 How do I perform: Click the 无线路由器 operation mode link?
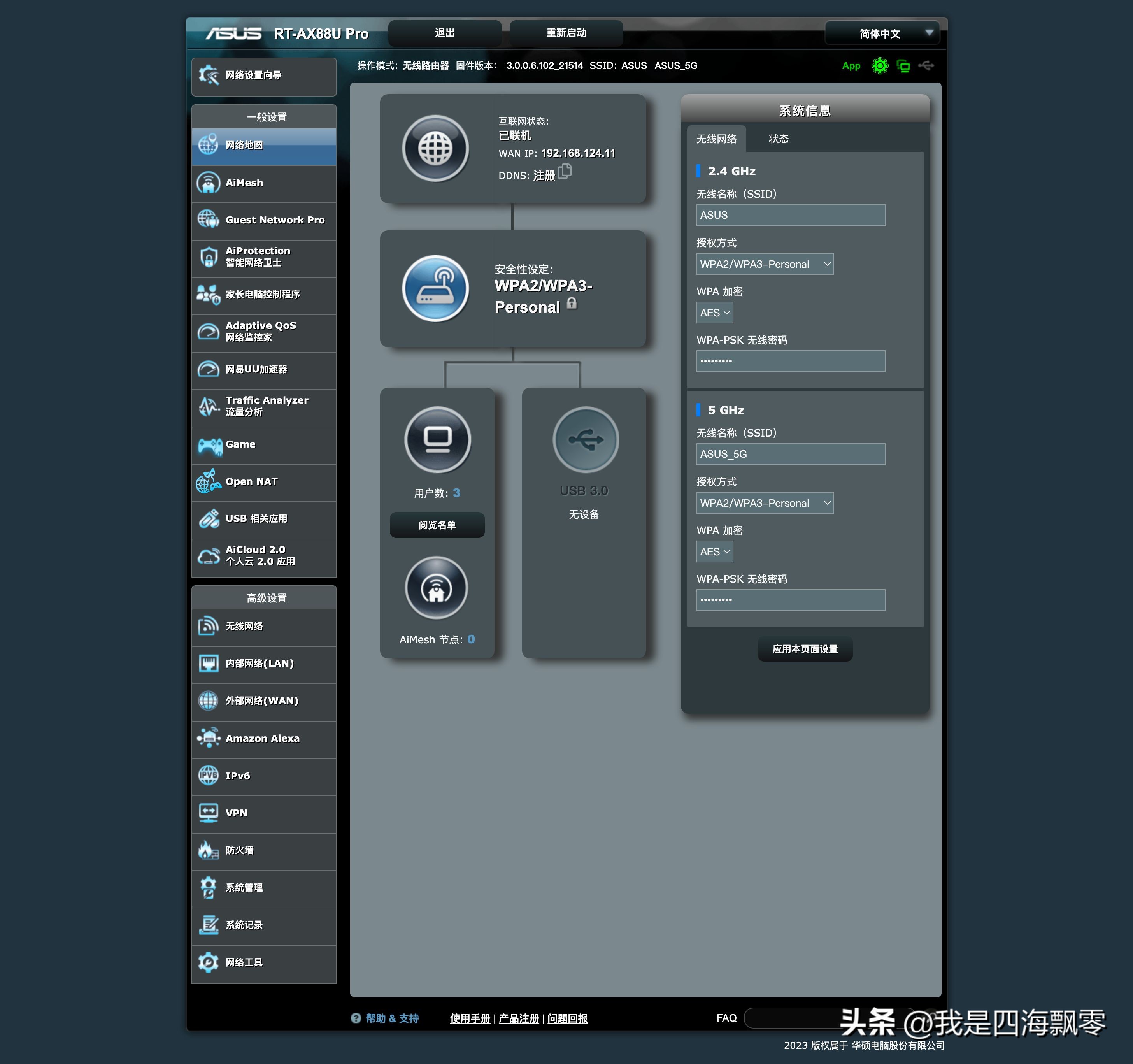[426, 65]
